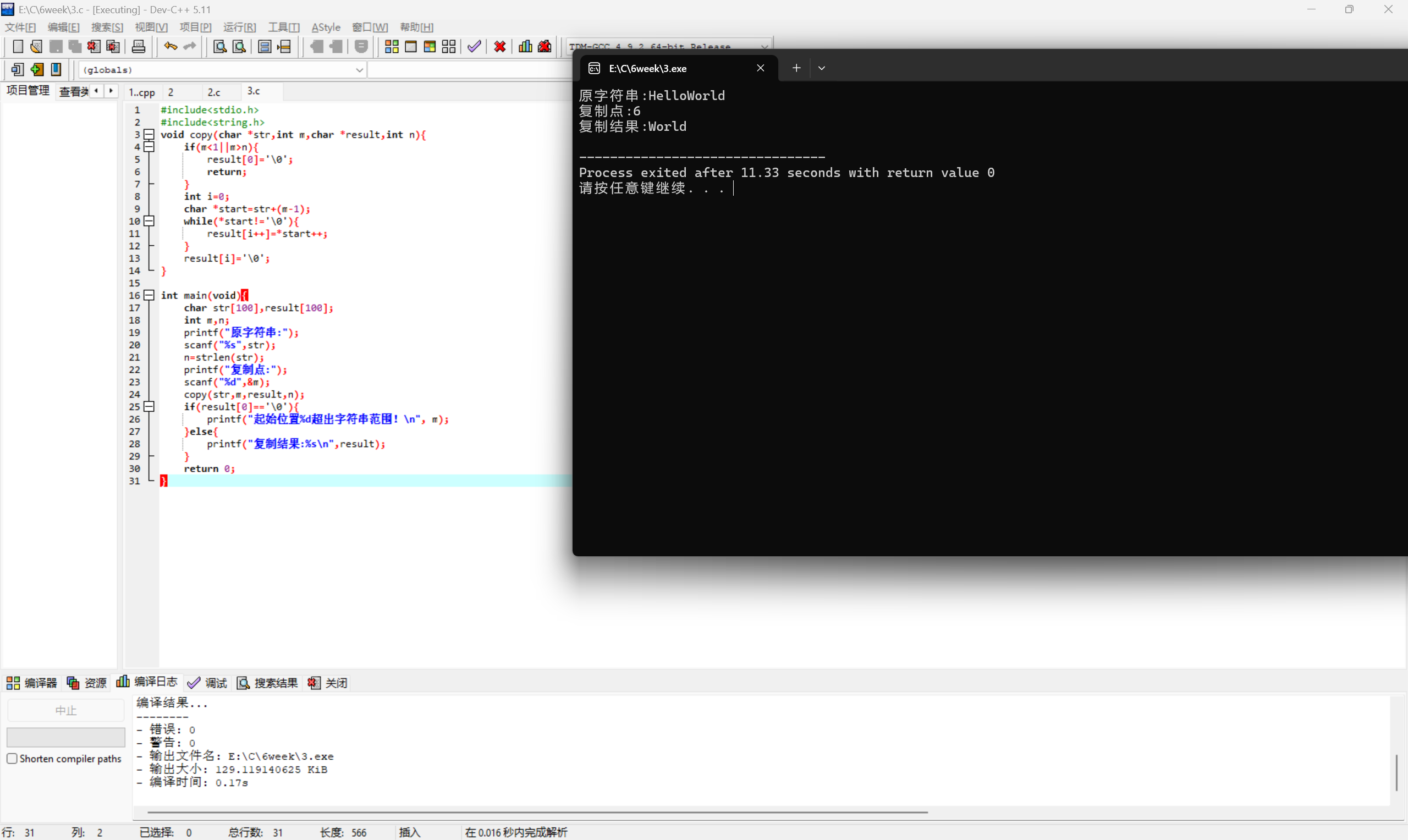Open the console tab list dropdown chevron
The width and height of the screenshot is (1408, 840).
[x=822, y=68]
